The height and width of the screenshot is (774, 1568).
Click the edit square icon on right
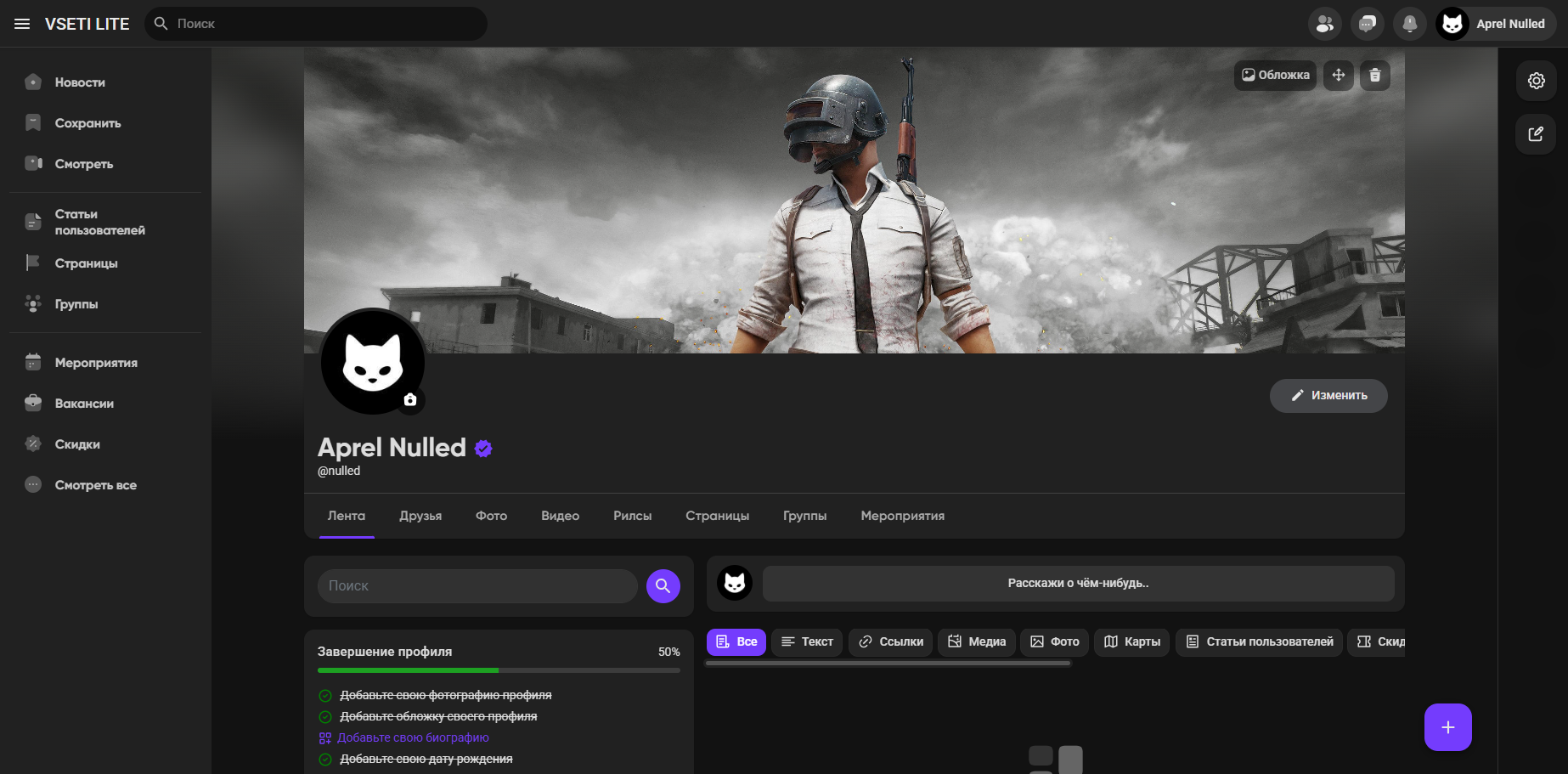click(x=1536, y=133)
